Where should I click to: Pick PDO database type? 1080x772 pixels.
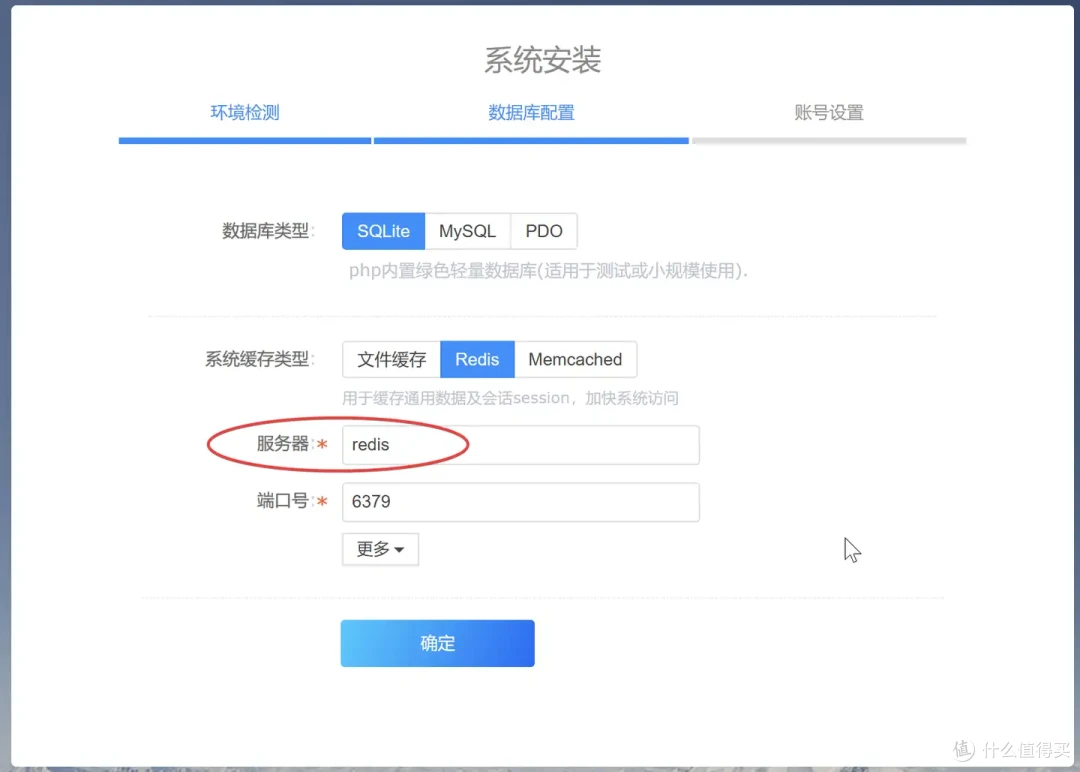coord(543,231)
